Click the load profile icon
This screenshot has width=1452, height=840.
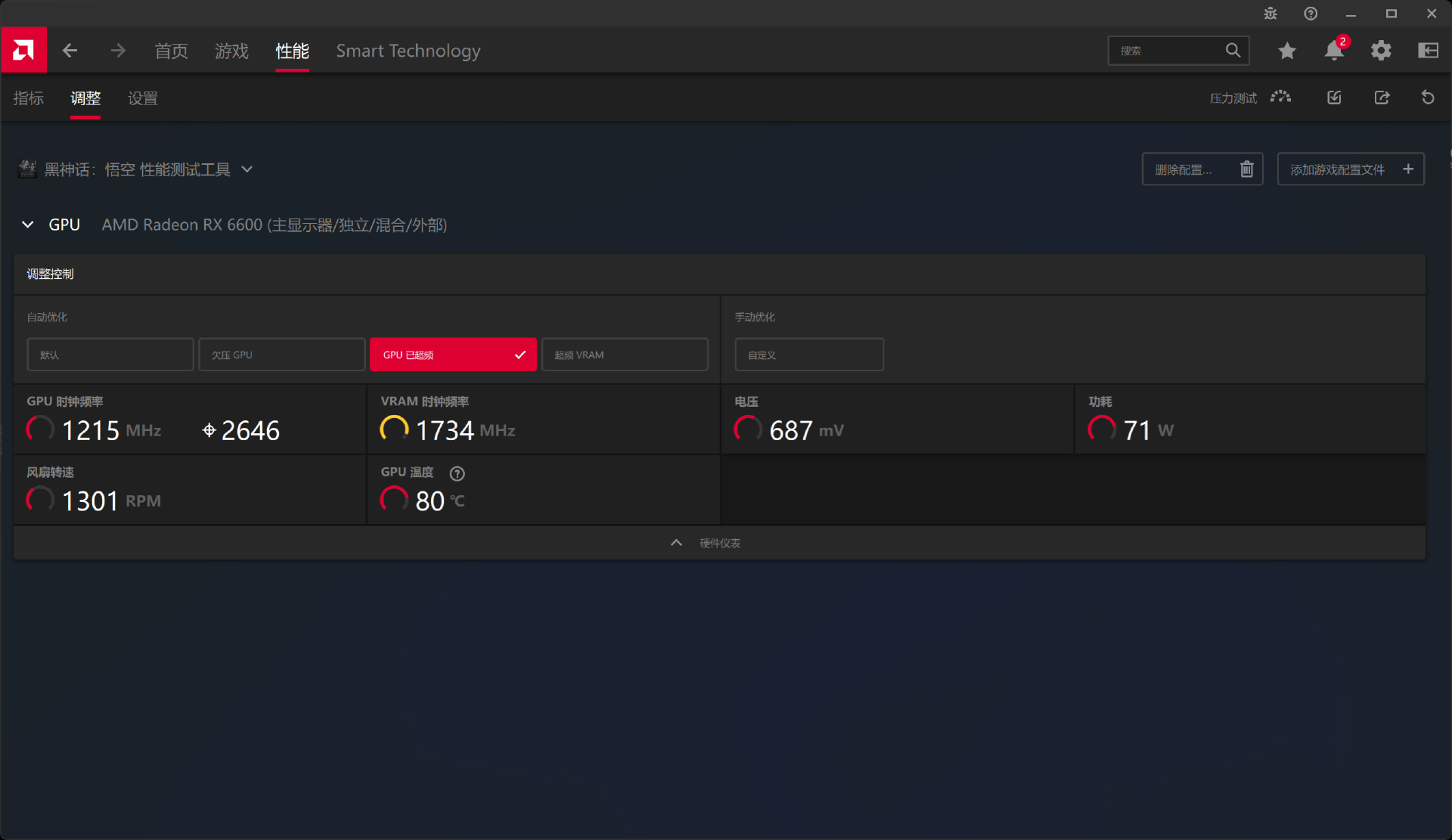coord(1334,98)
